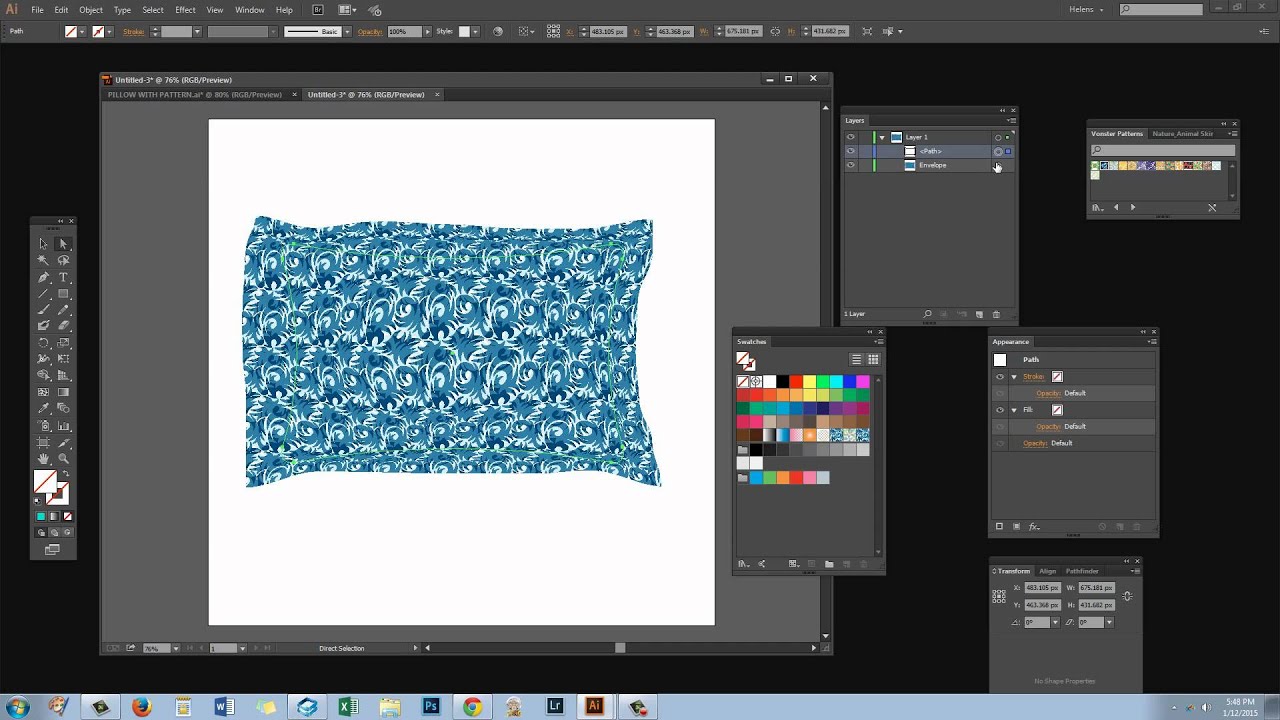Viewport: 1280px width, 720px height.
Task: Switch Swatches panel to list view
Action: (x=856, y=359)
